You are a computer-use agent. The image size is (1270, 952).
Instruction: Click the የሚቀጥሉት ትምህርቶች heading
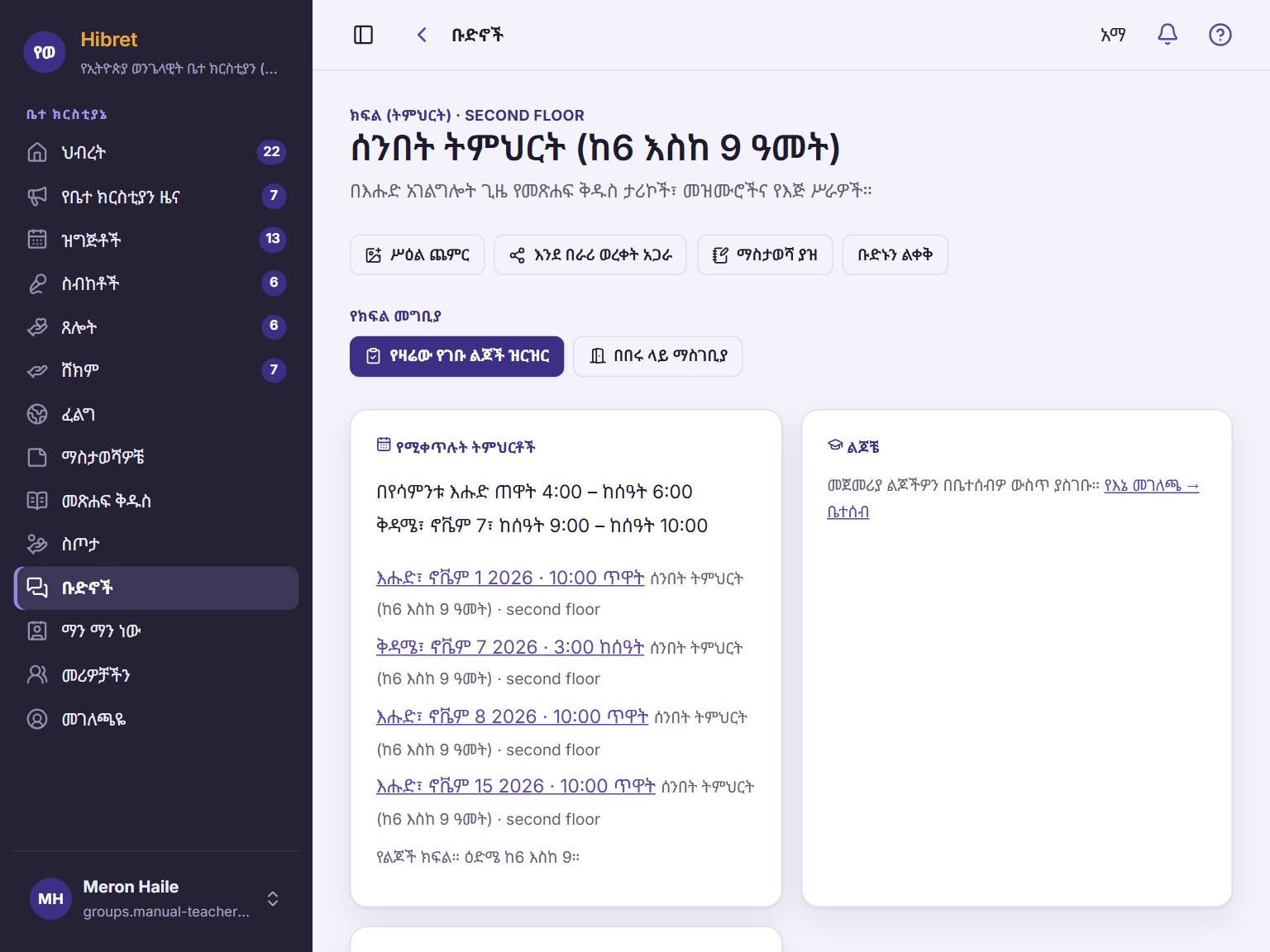(x=466, y=447)
